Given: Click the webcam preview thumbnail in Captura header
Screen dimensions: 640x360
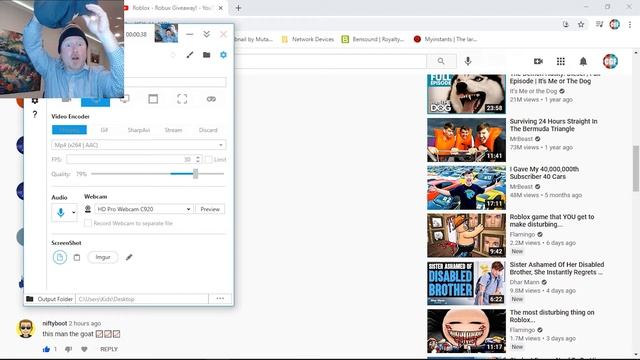Looking at the screenshot, I should pyautogui.click(x=166, y=33).
